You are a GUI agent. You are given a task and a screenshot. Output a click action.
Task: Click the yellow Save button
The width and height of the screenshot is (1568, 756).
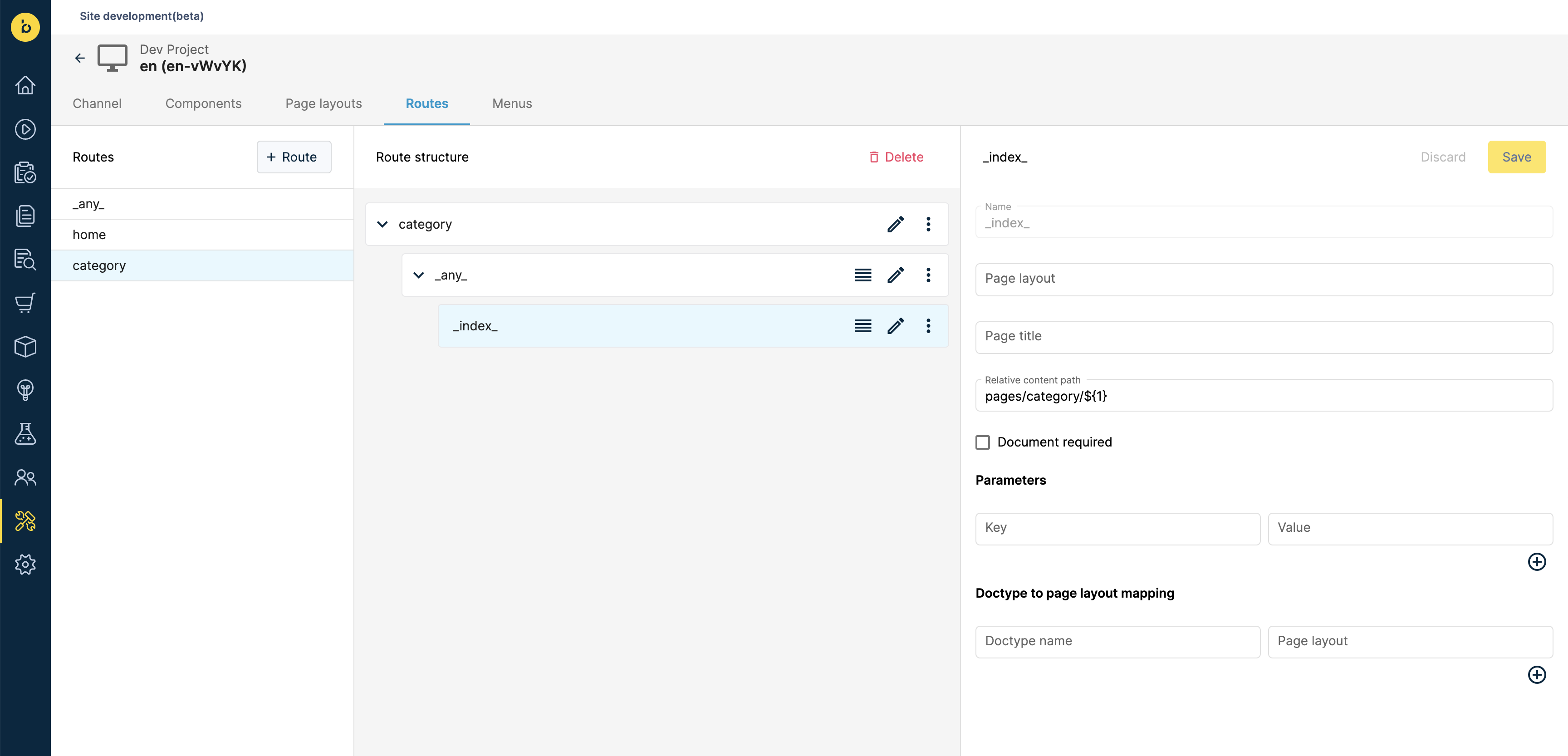(1516, 157)
